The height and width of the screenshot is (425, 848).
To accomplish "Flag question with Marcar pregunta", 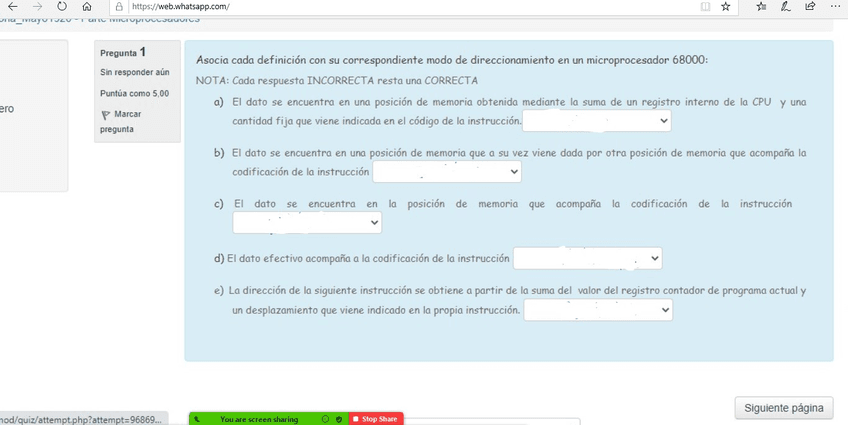I will click(121, 122).
